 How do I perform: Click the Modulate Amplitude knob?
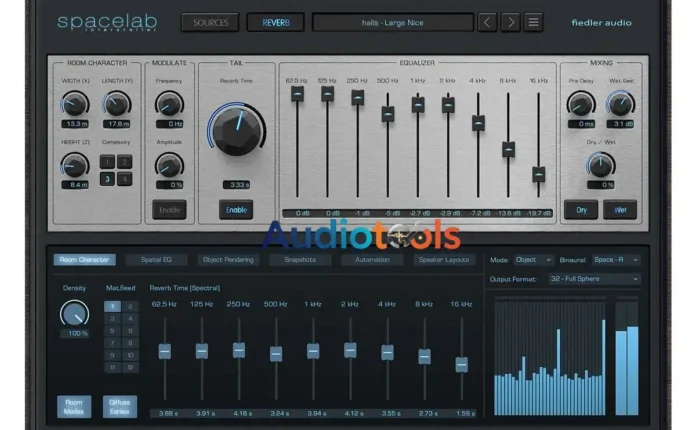pos(169,166)
